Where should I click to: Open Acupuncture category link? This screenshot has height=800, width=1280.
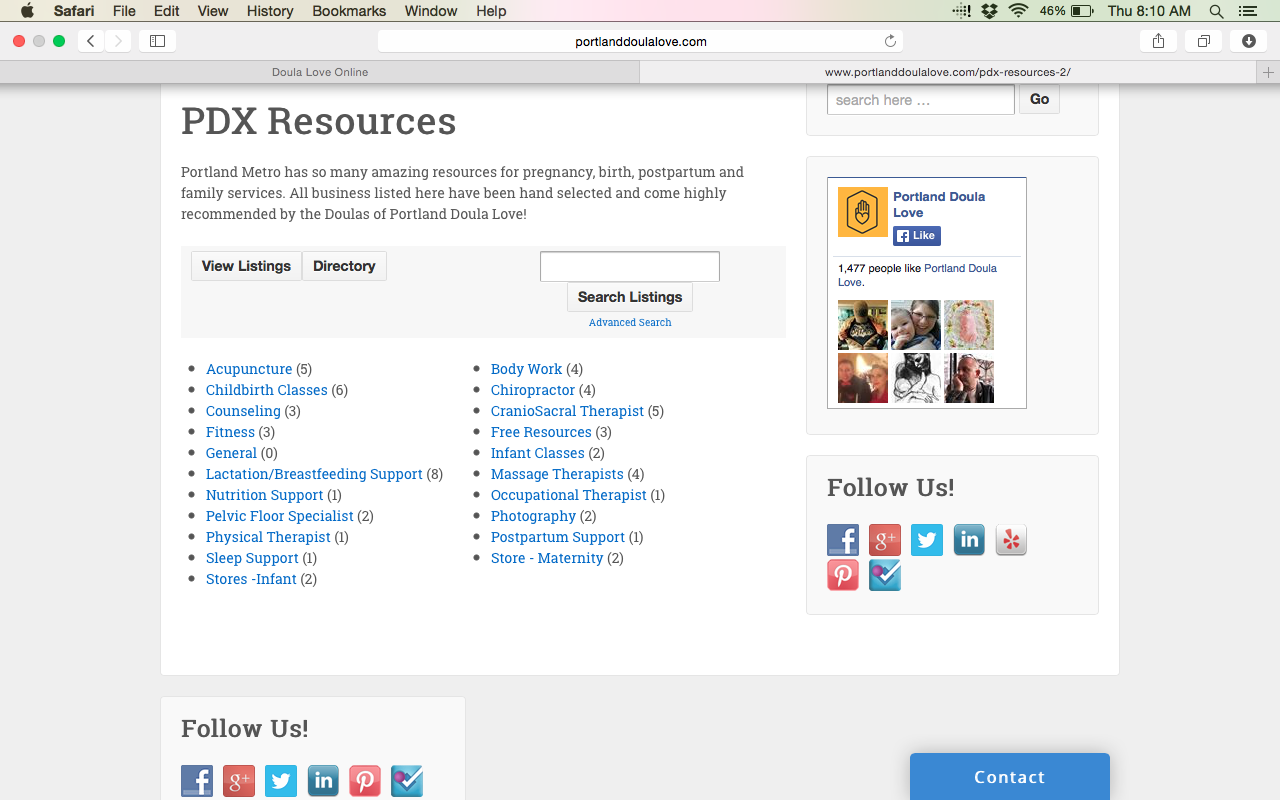[249, 369]
